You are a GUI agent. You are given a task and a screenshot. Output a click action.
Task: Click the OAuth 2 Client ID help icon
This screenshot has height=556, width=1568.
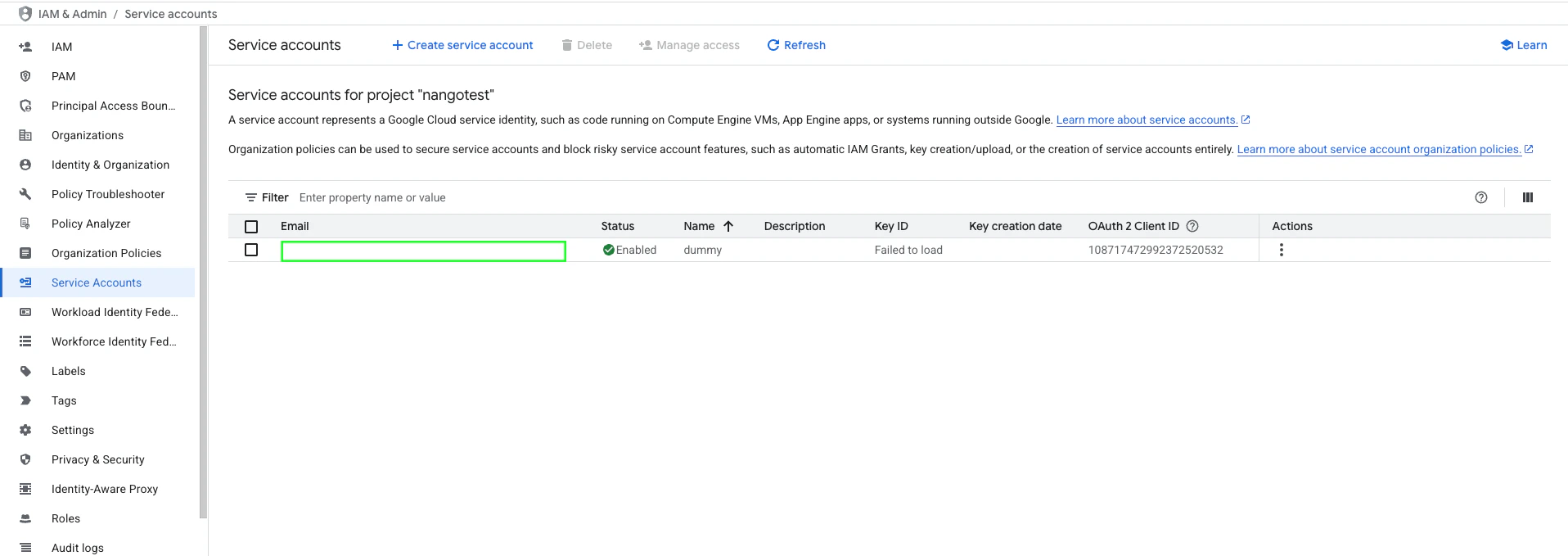pyautogui.click(x=1192, y=226)
